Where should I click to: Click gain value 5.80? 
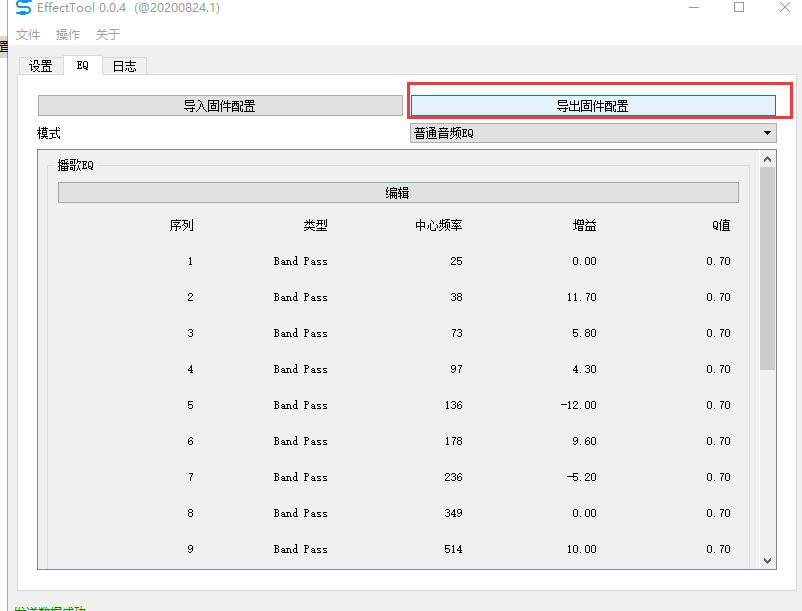pyautogui.click(x=585, y=333)
